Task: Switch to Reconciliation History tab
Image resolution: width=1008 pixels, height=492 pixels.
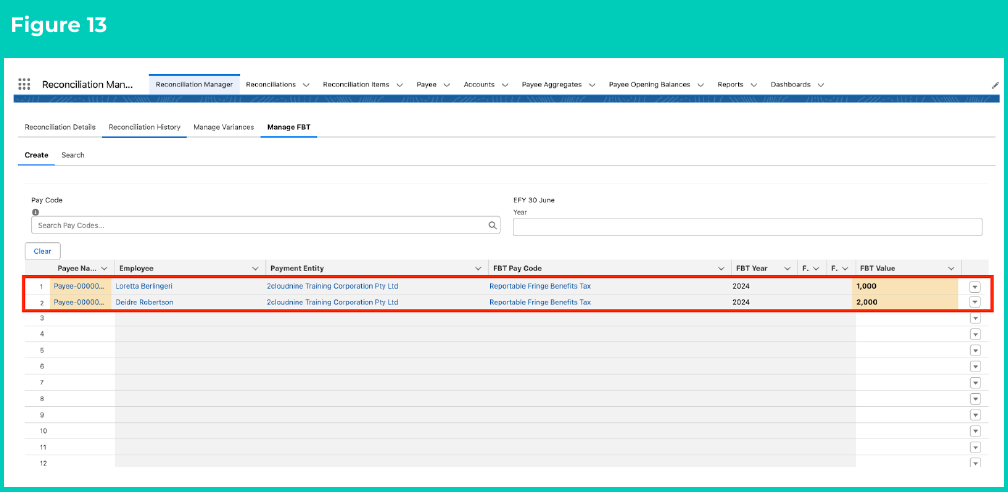Action: click(144, 127)
